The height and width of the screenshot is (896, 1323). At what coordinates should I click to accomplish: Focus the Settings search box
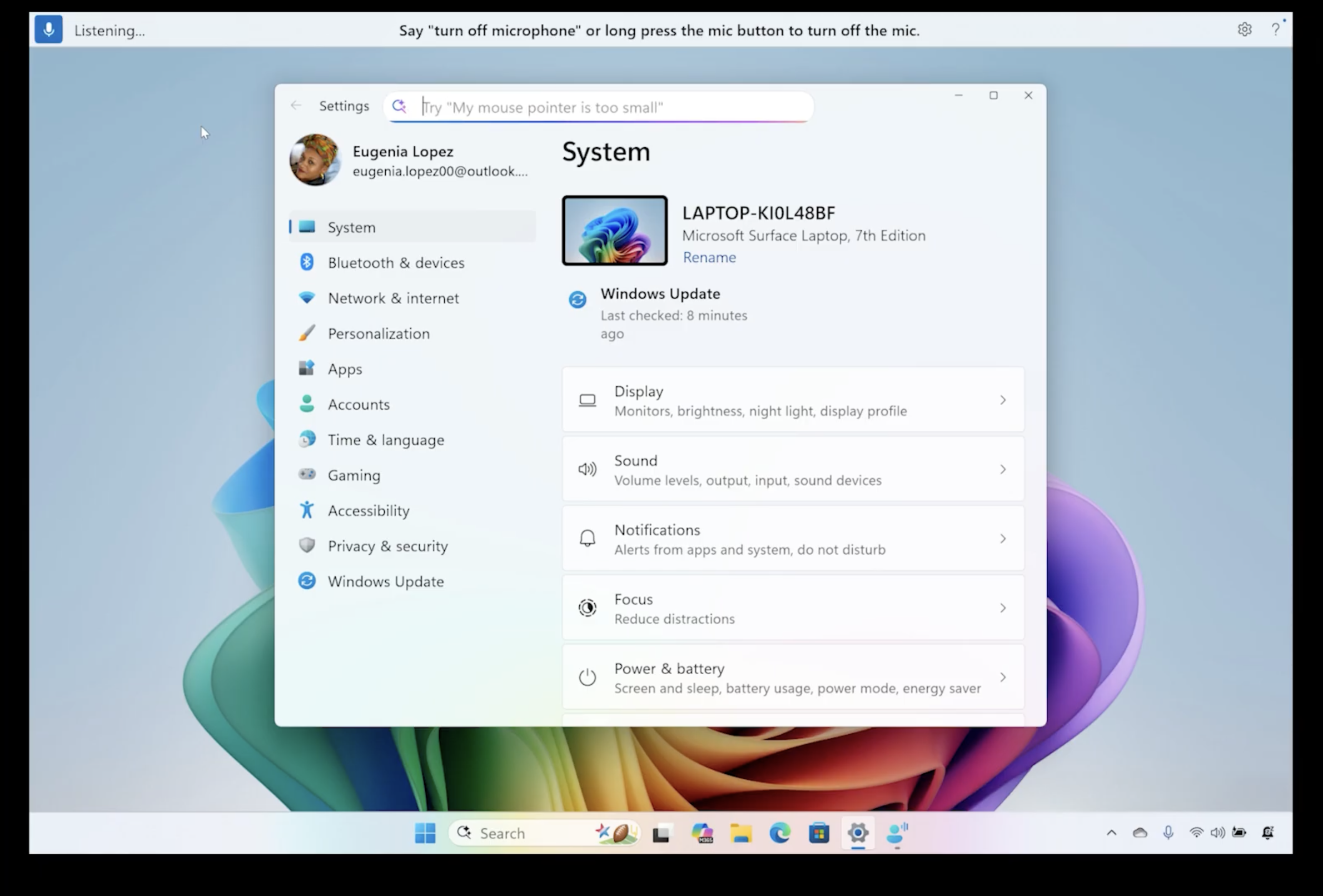599,107
